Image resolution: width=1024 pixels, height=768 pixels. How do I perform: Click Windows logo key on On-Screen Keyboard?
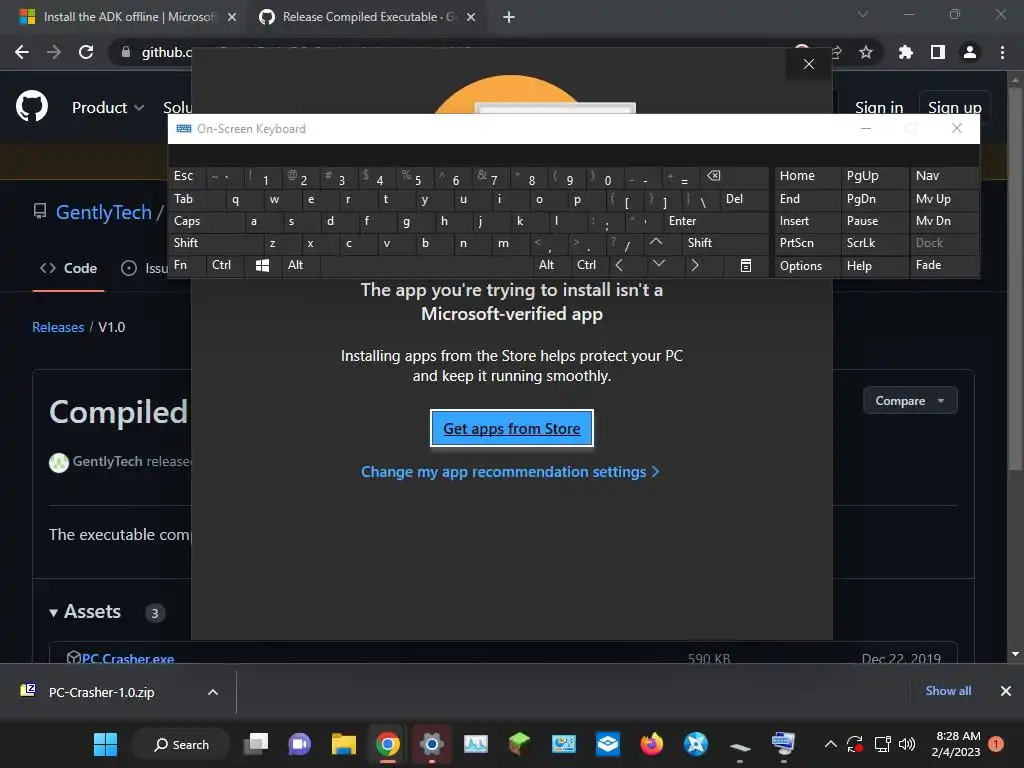pos(263,265)
